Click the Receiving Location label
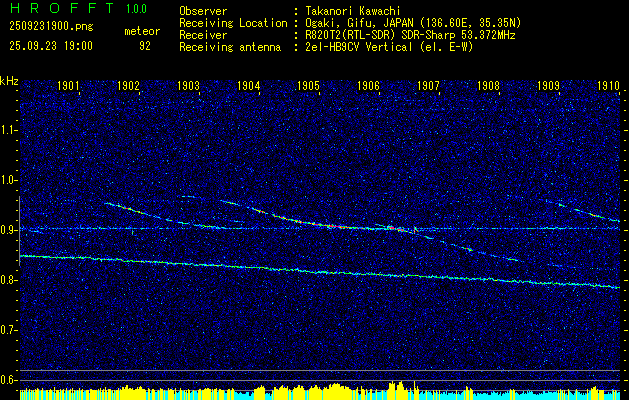629x400 pixels. pos(233,23)
